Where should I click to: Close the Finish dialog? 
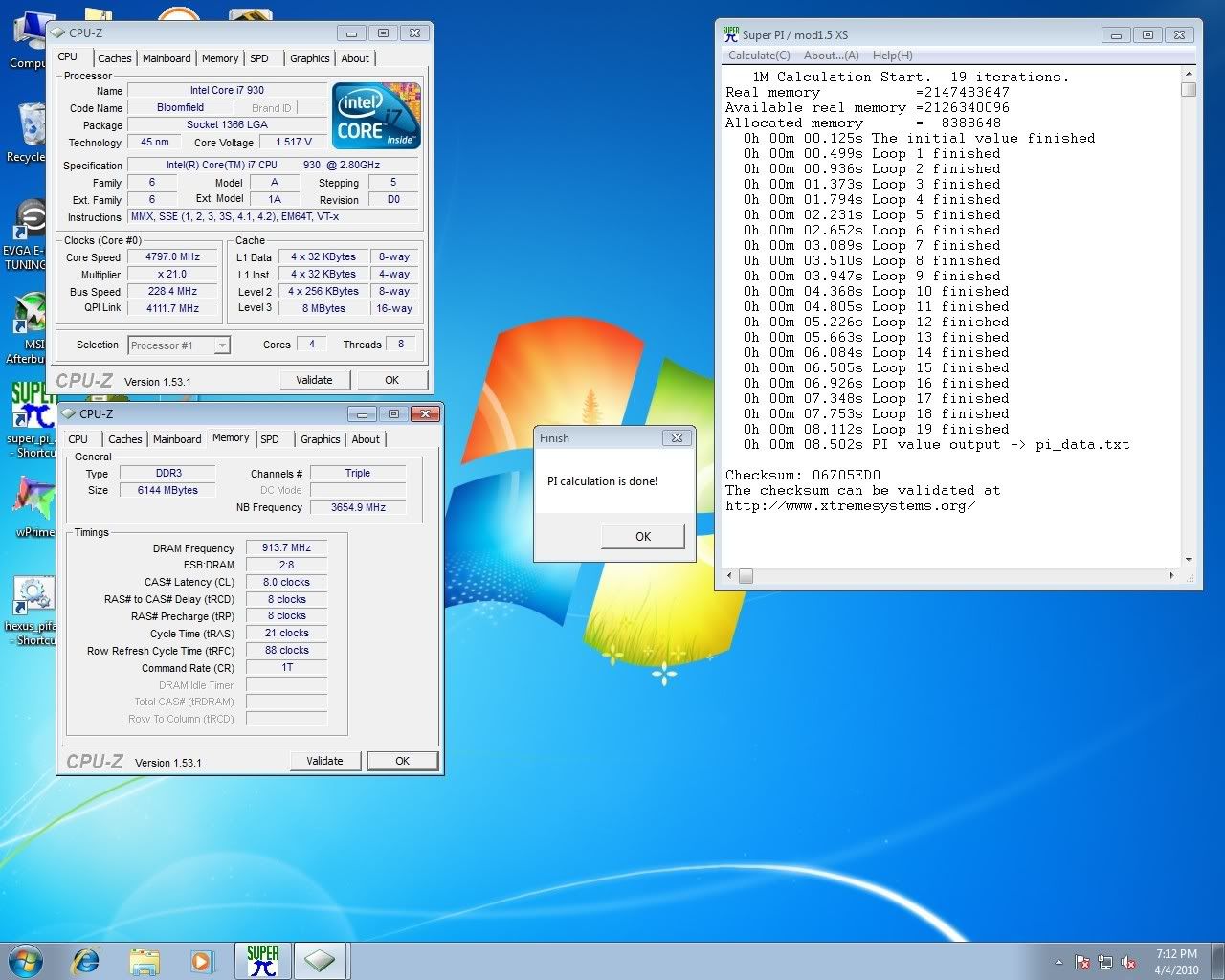click(677, 437)
